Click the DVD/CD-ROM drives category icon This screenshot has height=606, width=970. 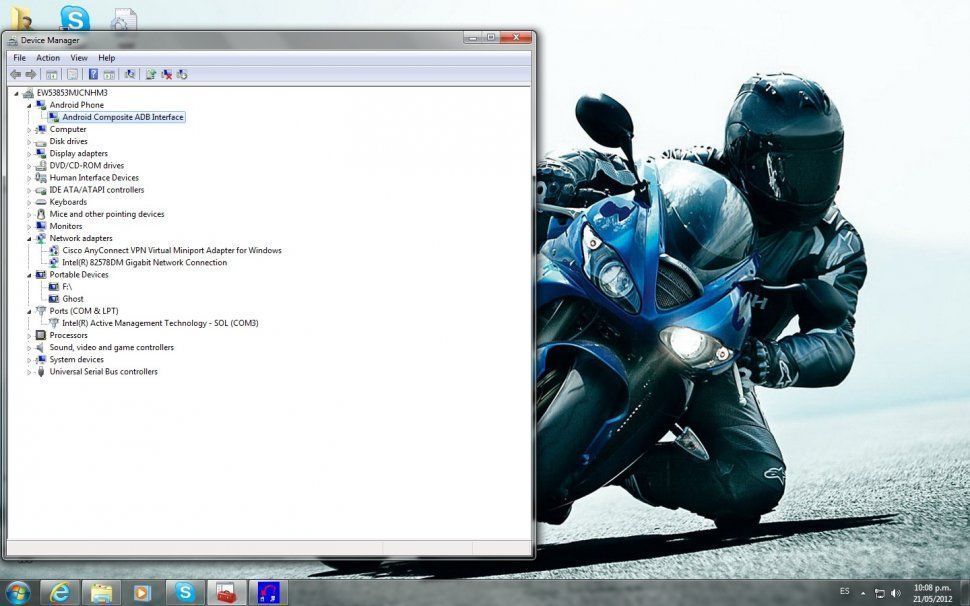pyautogui.click(x=41, y=166)
